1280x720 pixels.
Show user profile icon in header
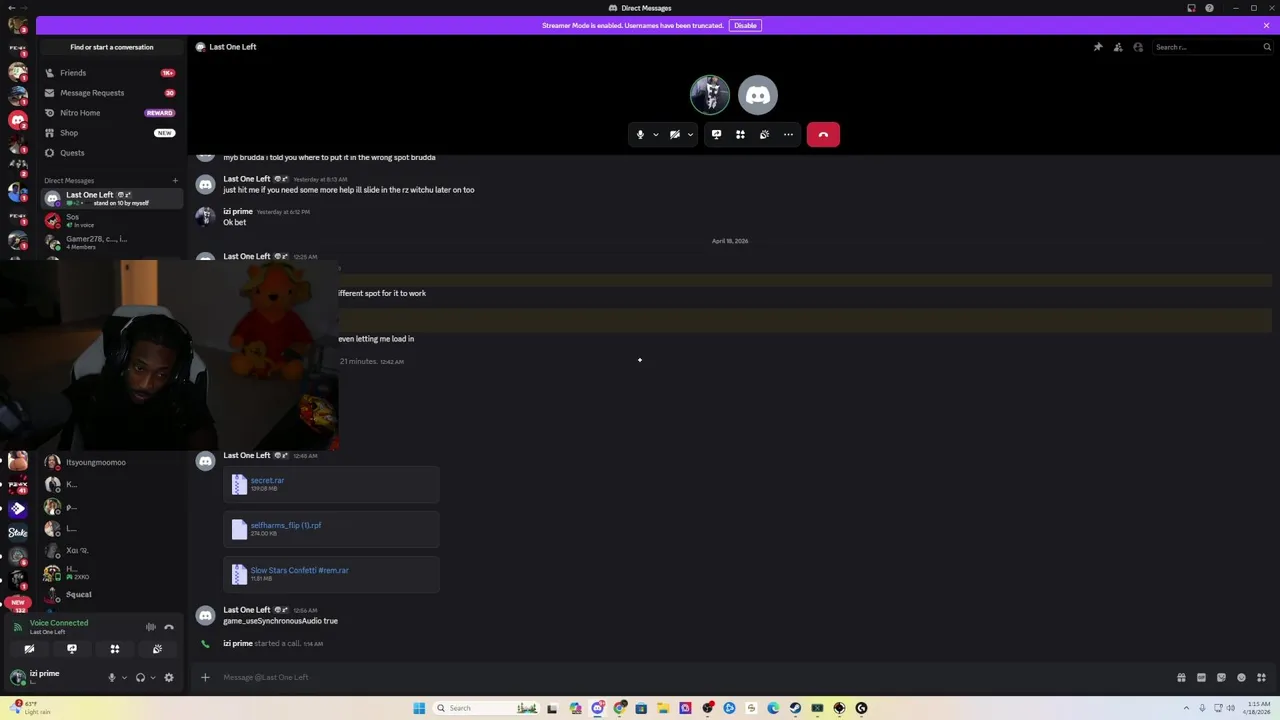(1138, 47)
